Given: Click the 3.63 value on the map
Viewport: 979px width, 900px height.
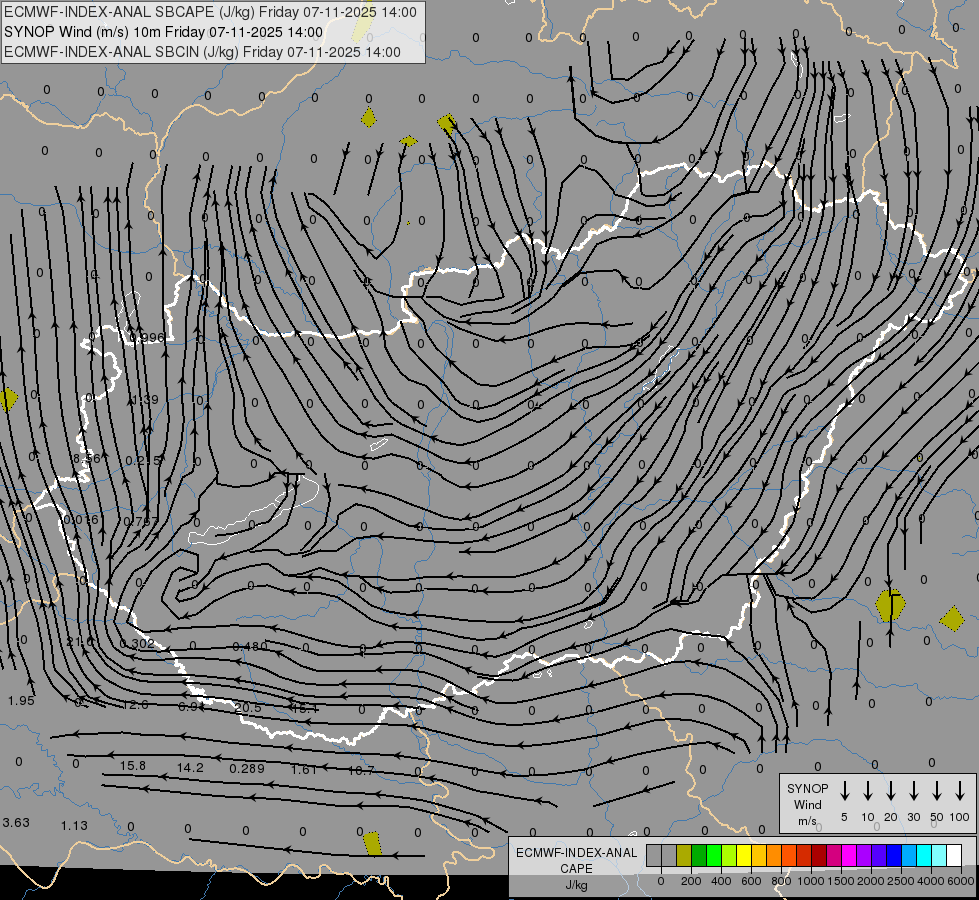Looking at the screenshot, I should click(16, 823).
